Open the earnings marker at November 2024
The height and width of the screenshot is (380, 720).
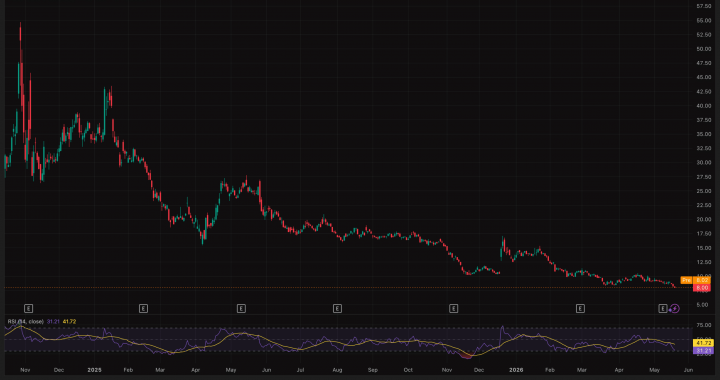point(29,309)
